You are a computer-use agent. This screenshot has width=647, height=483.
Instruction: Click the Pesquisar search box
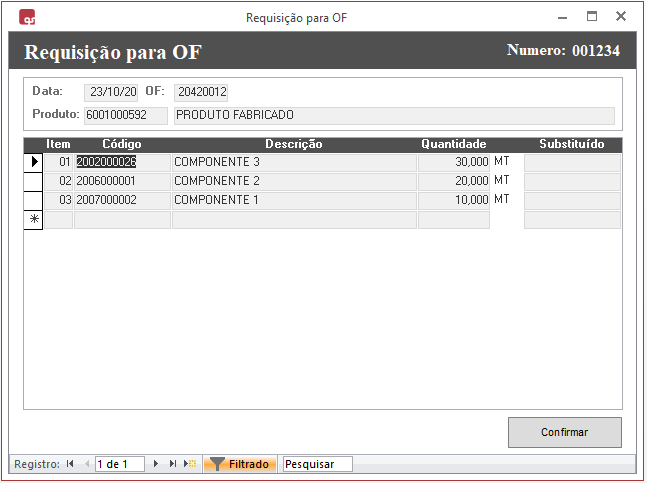(x=317, y=464)
